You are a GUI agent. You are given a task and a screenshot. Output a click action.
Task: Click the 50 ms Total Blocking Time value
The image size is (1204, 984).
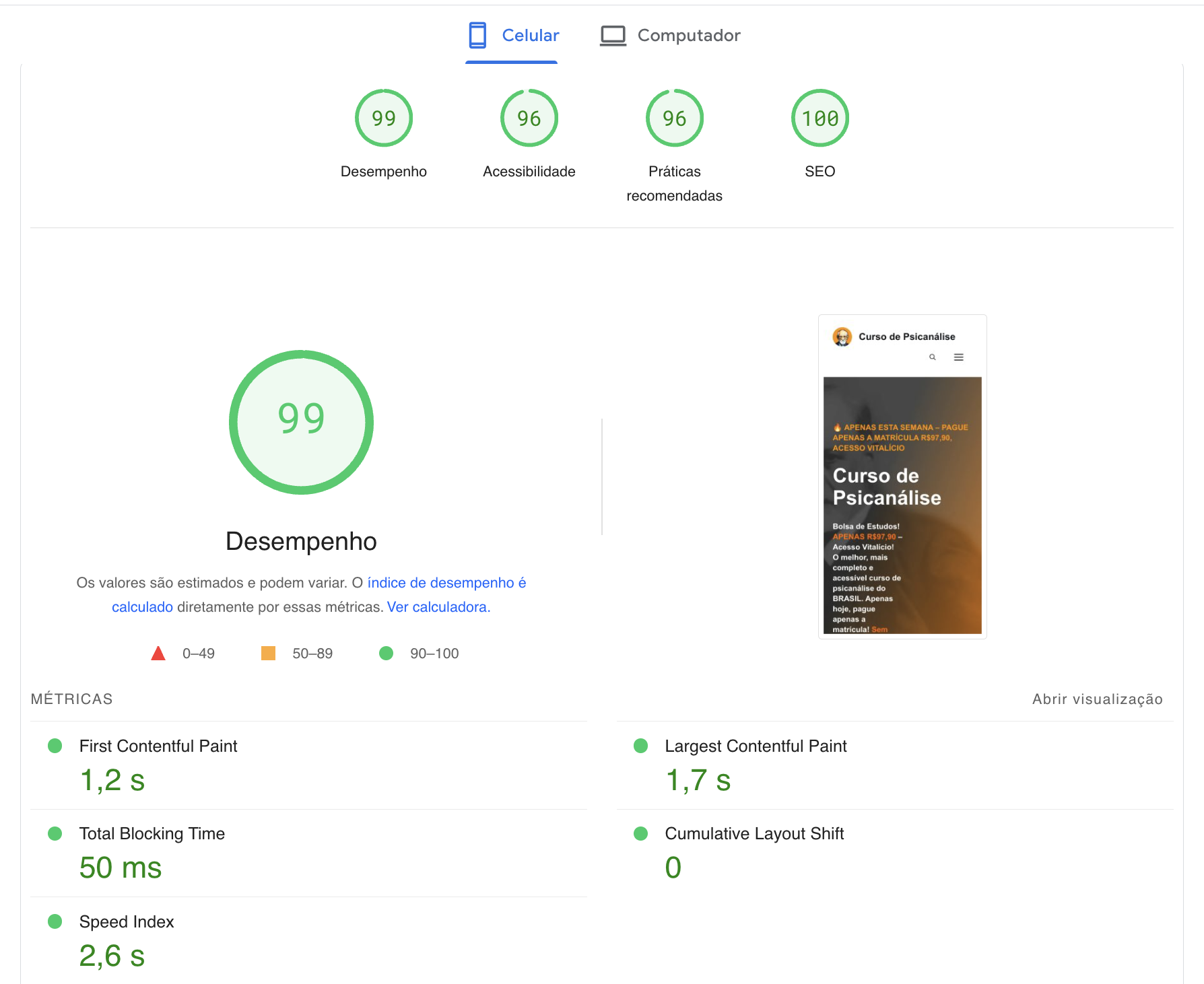[x=121, y=868]
